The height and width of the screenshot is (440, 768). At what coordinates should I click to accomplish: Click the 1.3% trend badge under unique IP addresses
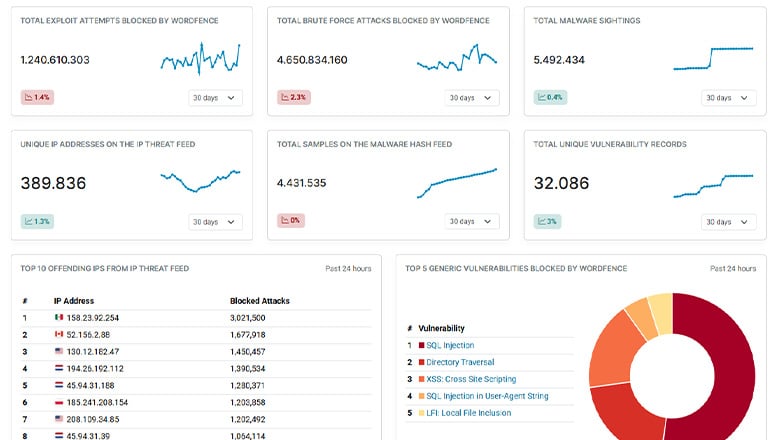pyautogui.click(x=37, y=221)
